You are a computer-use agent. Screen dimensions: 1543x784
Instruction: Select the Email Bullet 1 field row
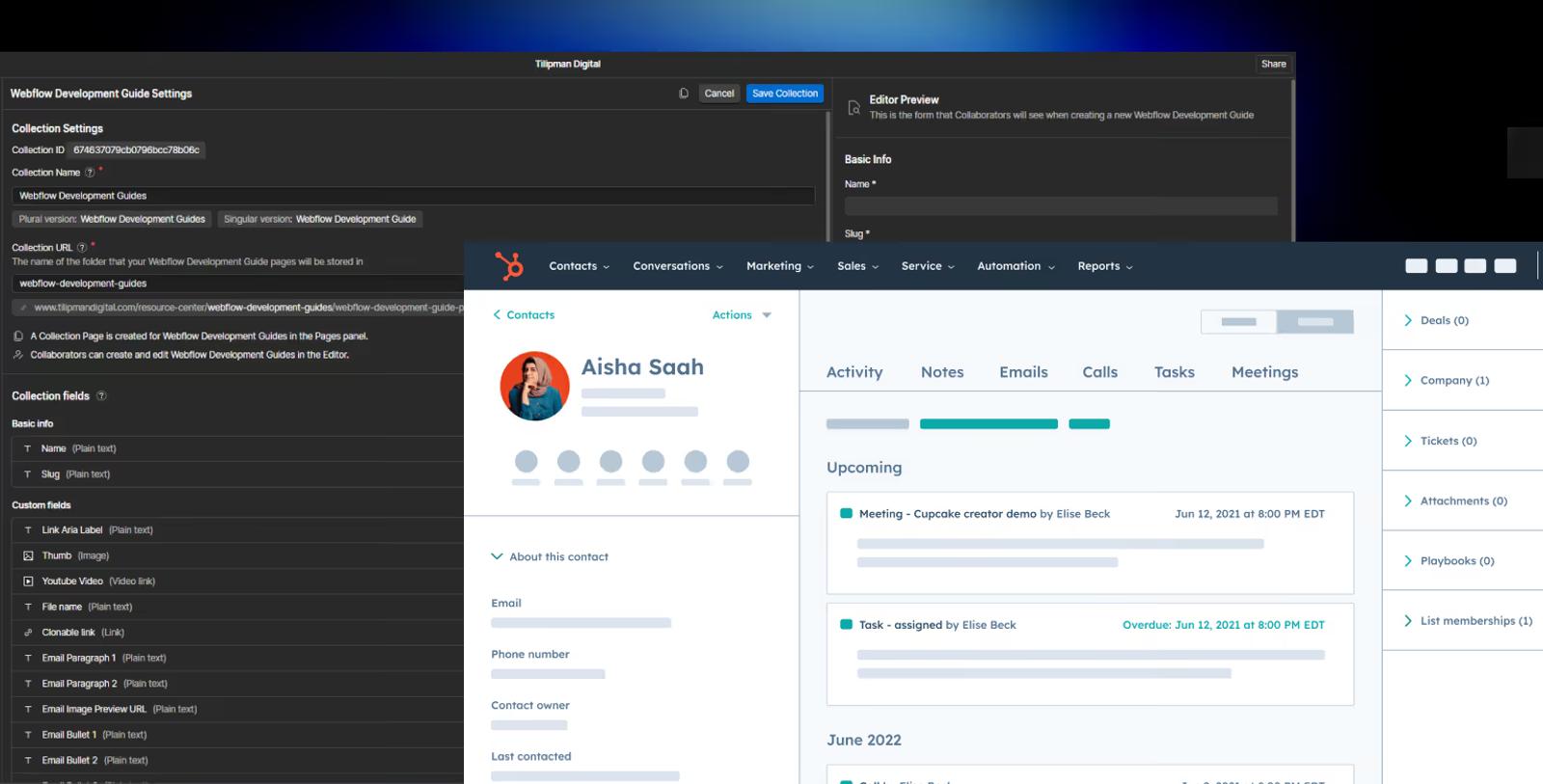(237, 735)
